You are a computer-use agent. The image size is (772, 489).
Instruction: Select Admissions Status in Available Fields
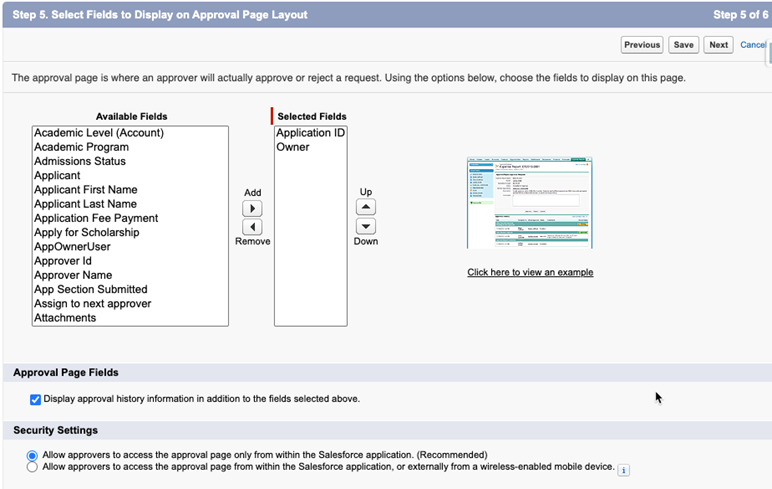[x=80, y=161]
